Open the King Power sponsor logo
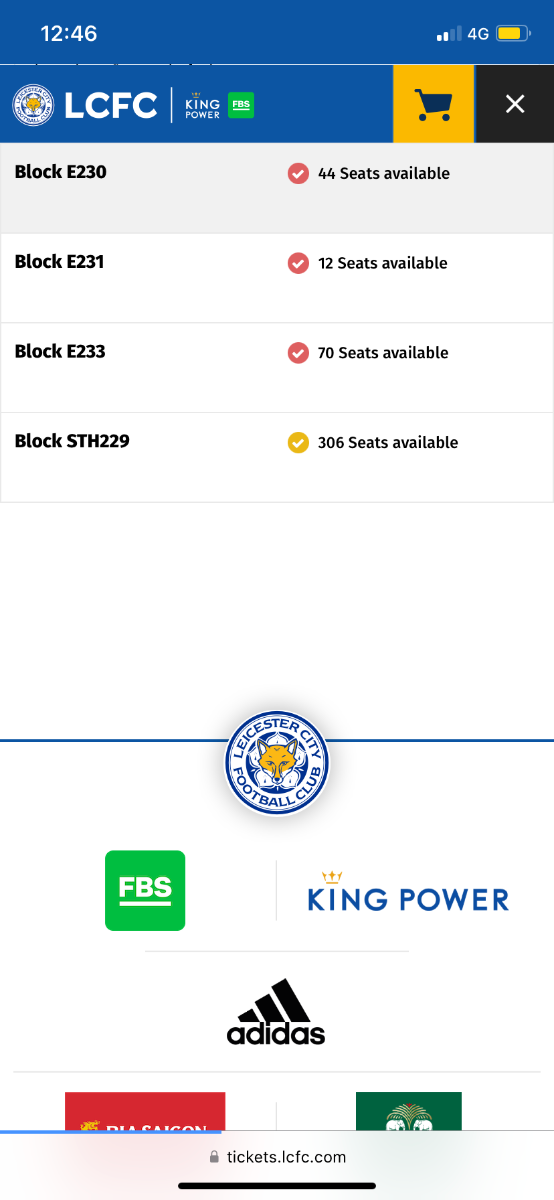Image resolution: width=554 pixels, height=1200 pixels. (408, 891)
